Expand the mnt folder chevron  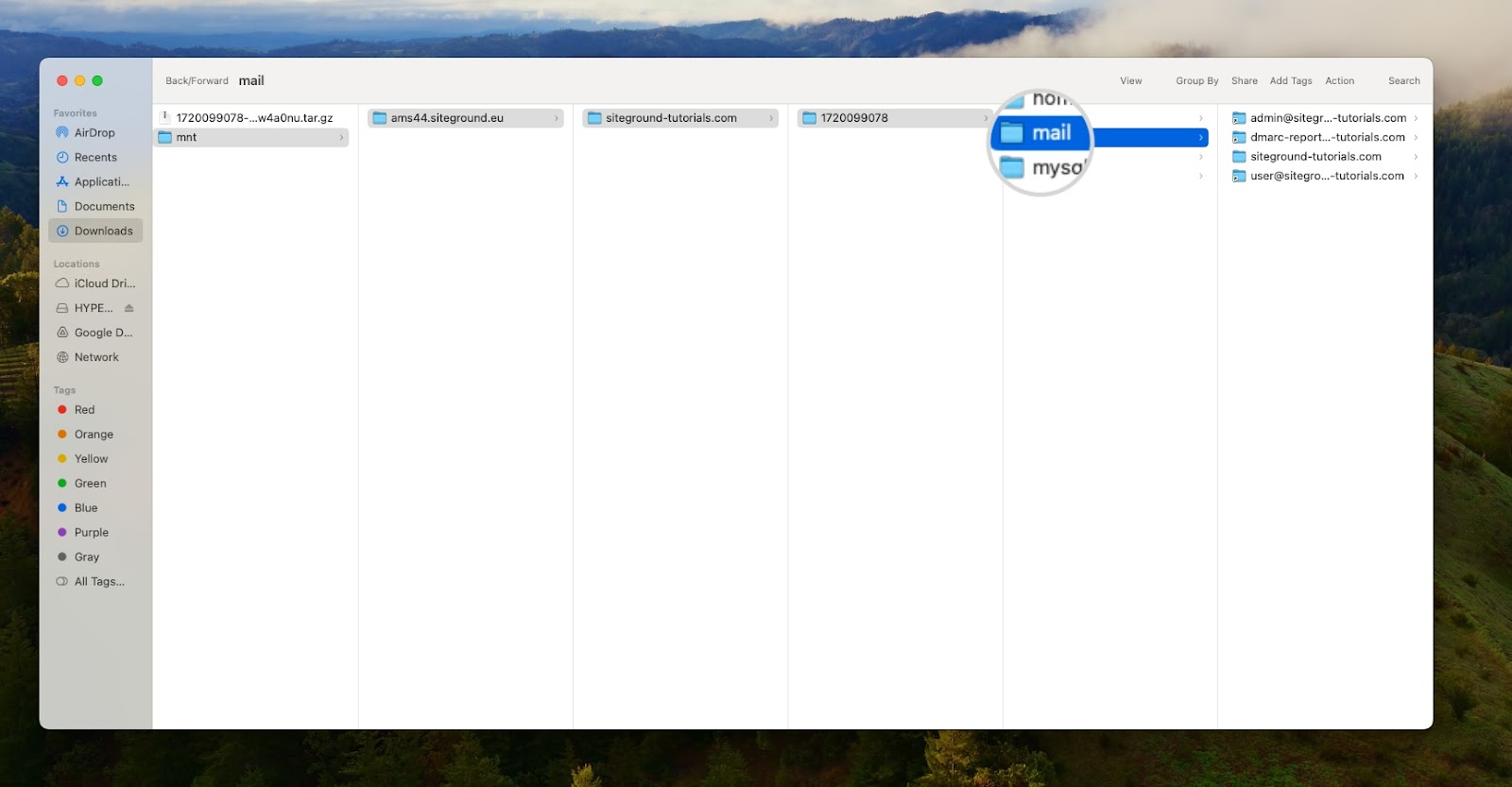pos(341,138)
